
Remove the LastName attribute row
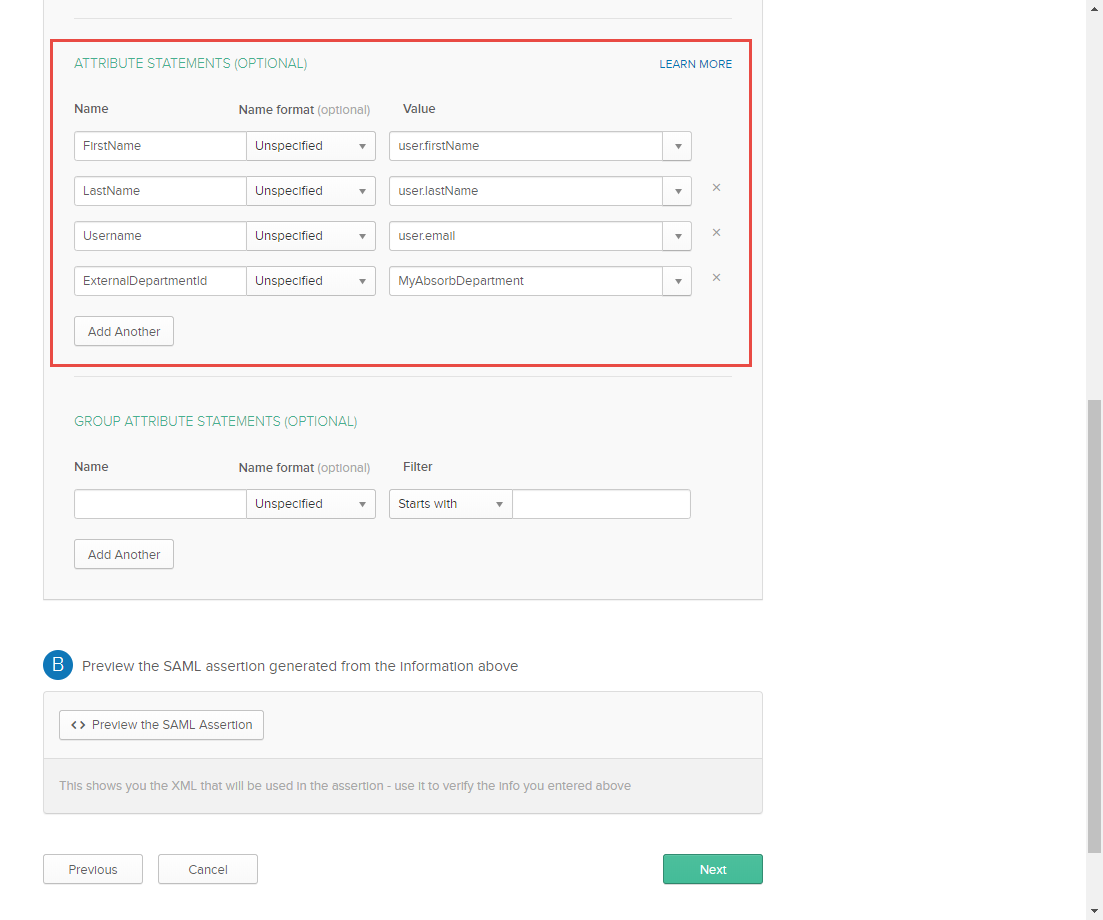(x=716, y=188)
